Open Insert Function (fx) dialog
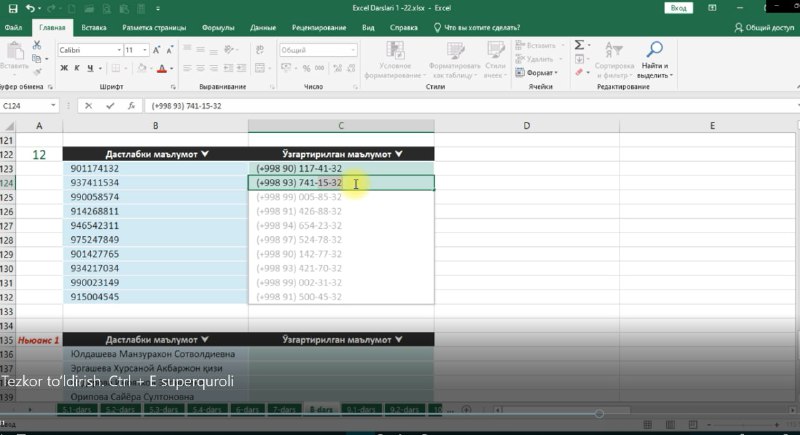 tap(131, 106)
